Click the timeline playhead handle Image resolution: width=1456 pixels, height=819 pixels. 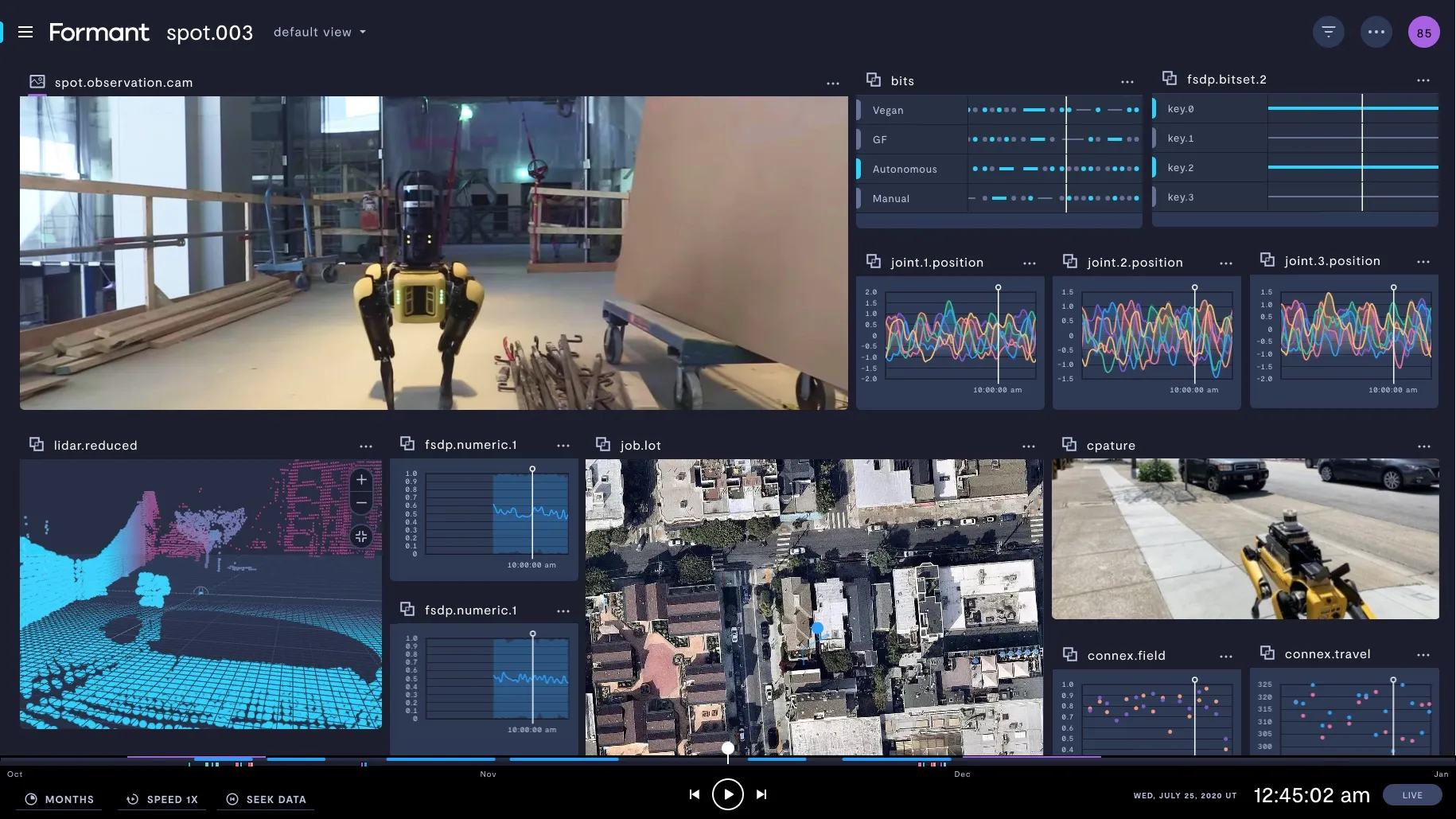coord(728,748)
